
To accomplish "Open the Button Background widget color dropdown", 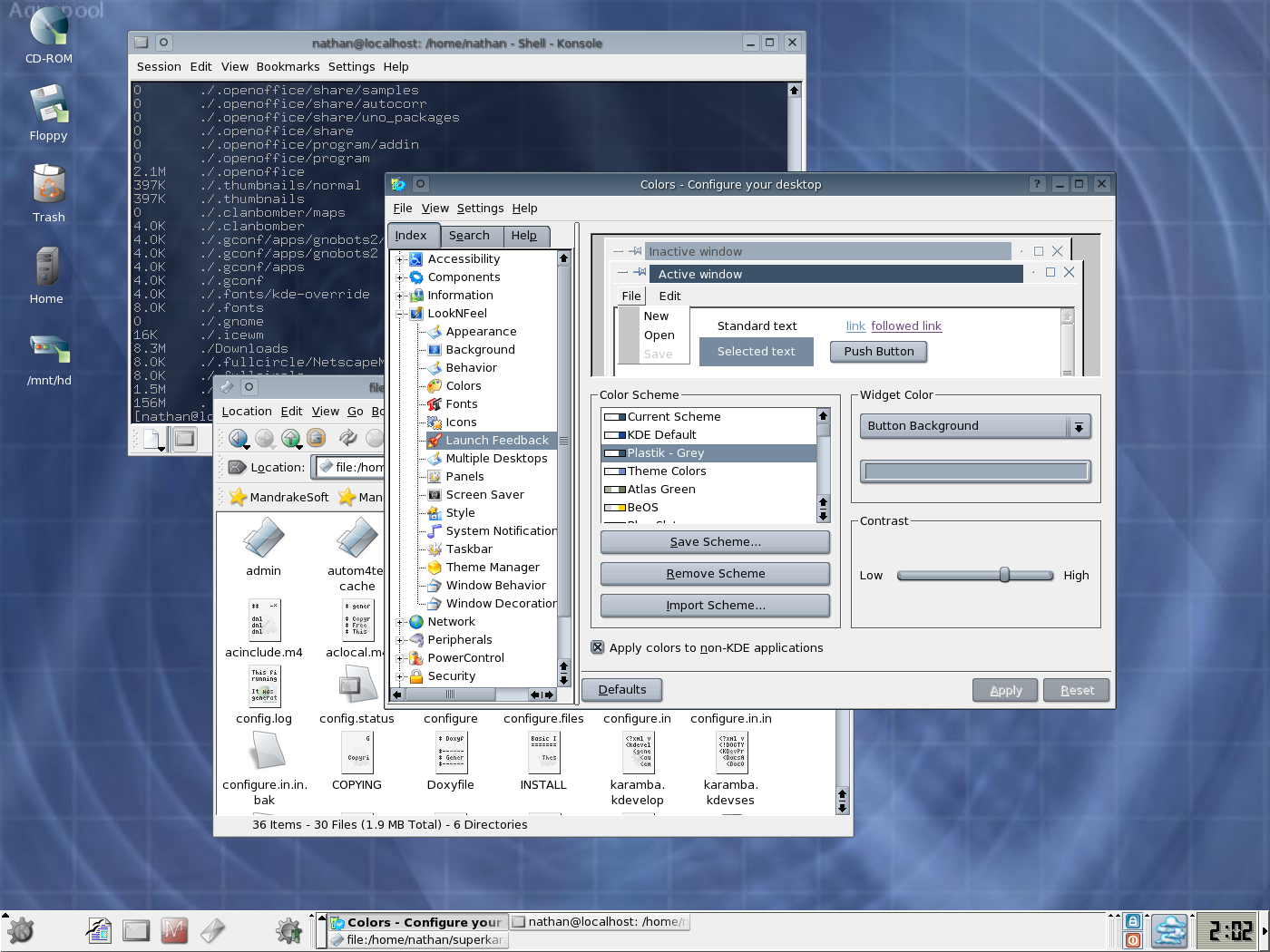I will pos(975,426).
